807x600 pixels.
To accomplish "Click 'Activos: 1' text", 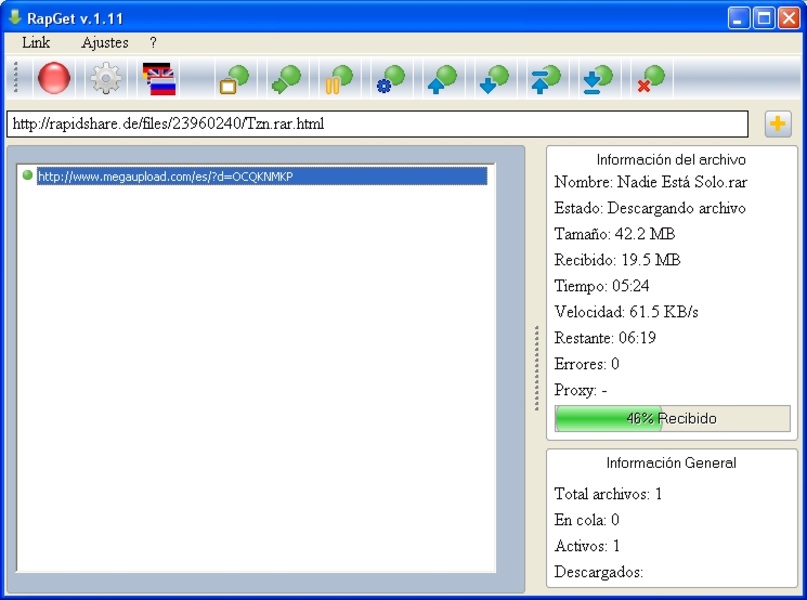I will coord(587,546).
